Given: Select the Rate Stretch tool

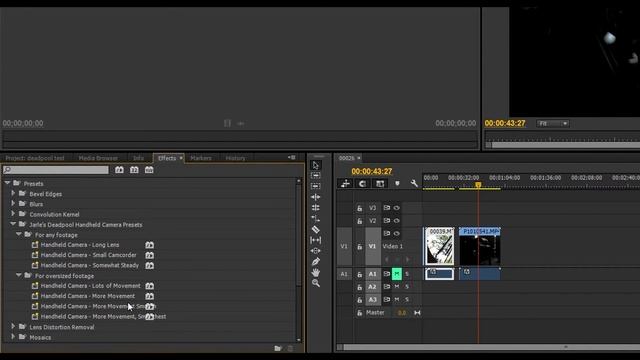Looking at the screenshot, I should coord(316,219).
